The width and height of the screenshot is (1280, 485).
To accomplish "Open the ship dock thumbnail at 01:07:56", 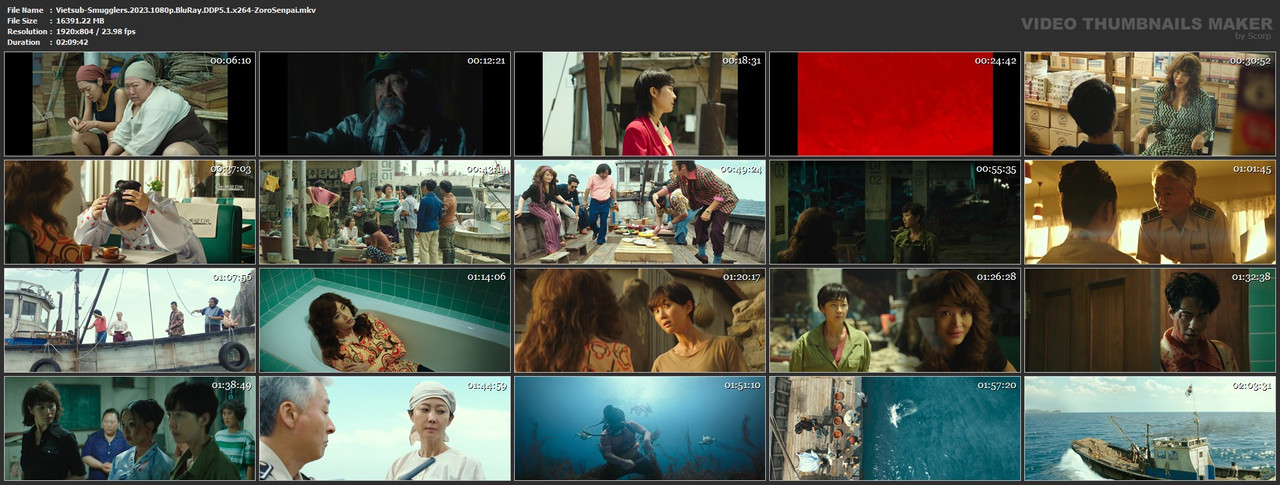I will pyautogui.click(x=130, y=320).
